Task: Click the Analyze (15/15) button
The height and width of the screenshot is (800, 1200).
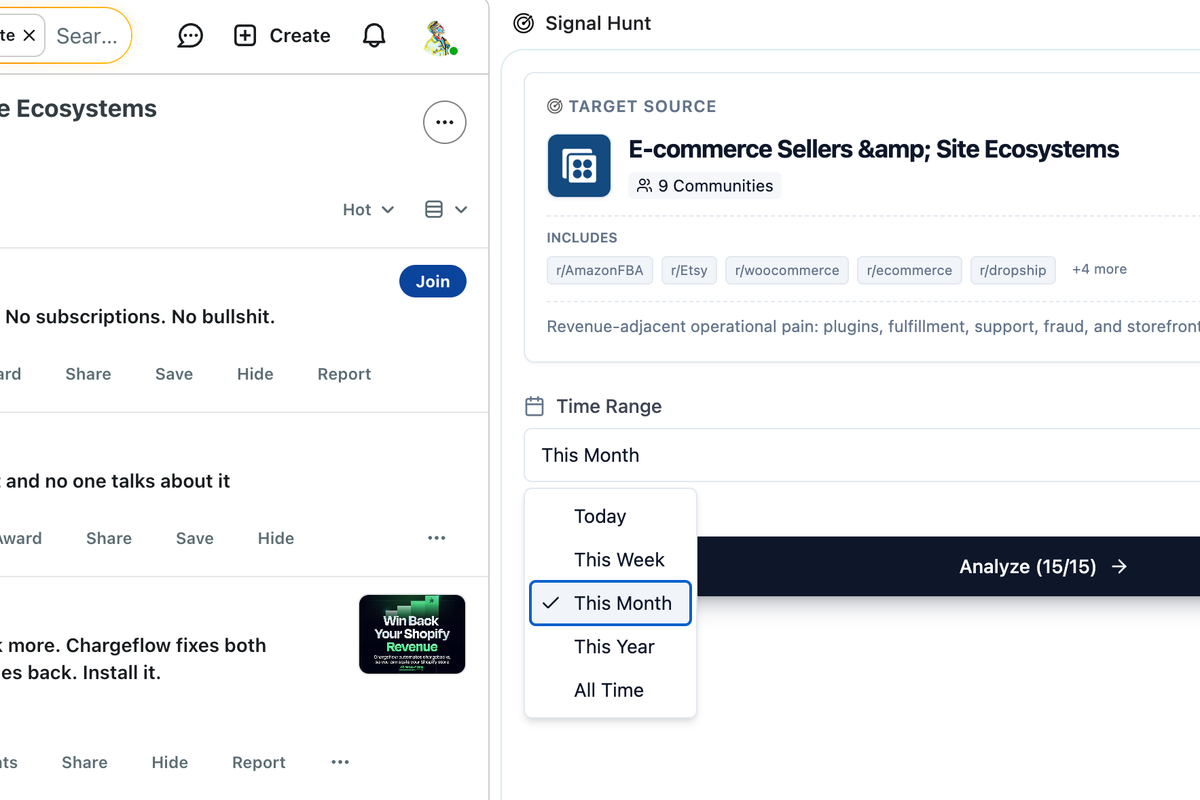Action: point(948,566)
